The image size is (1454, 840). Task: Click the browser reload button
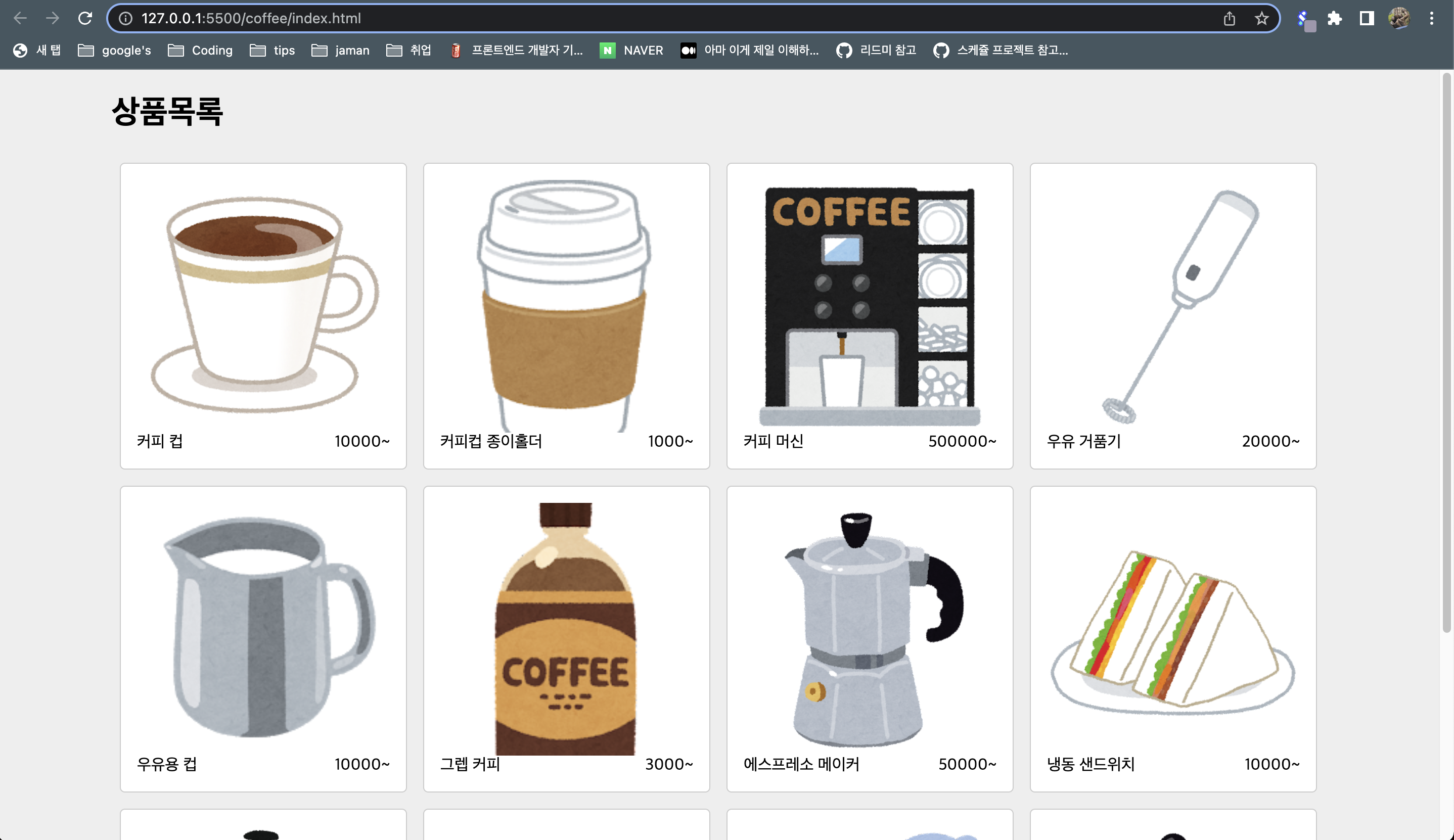(x=85, y=19)
